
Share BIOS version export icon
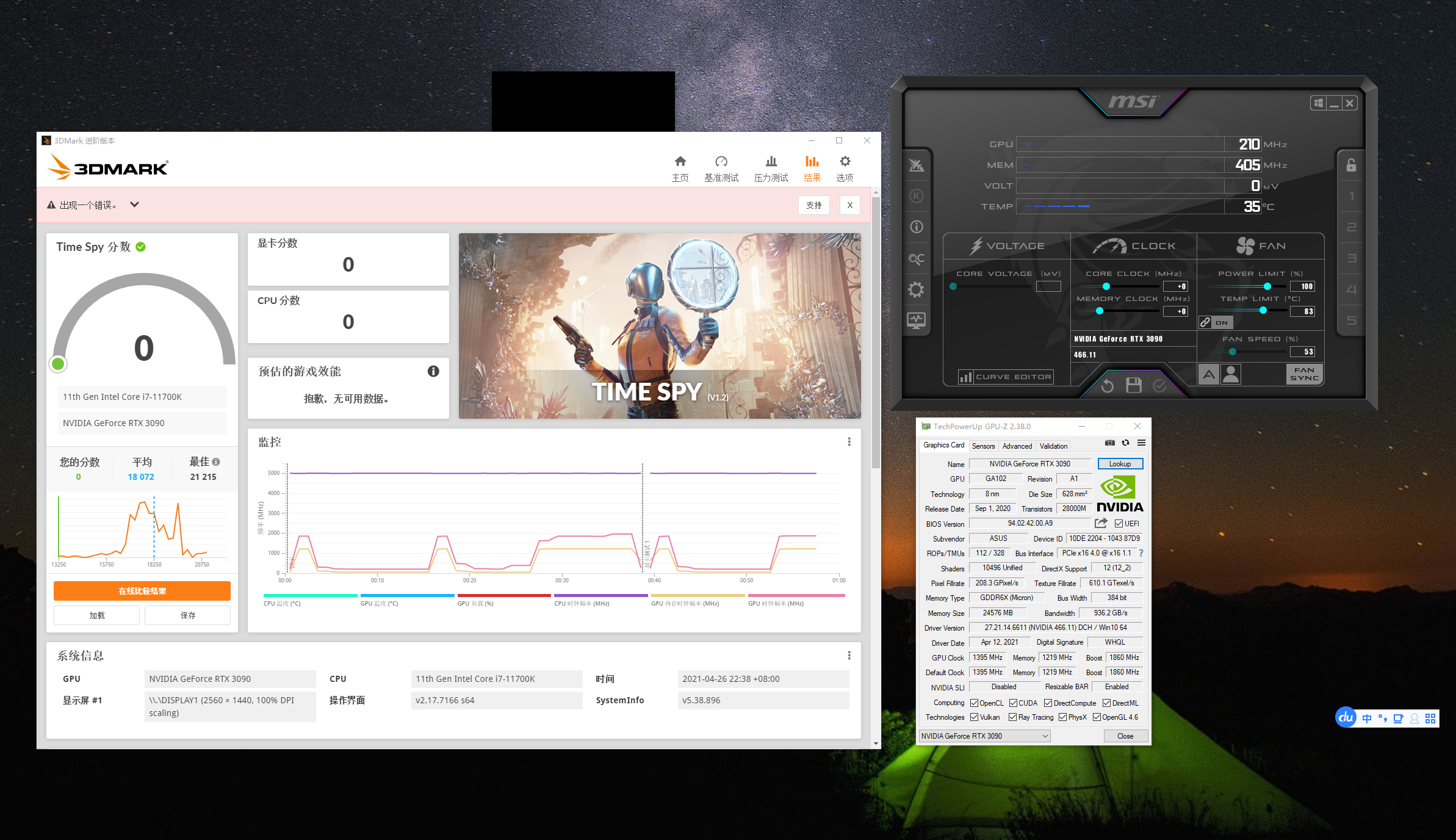1100,523
